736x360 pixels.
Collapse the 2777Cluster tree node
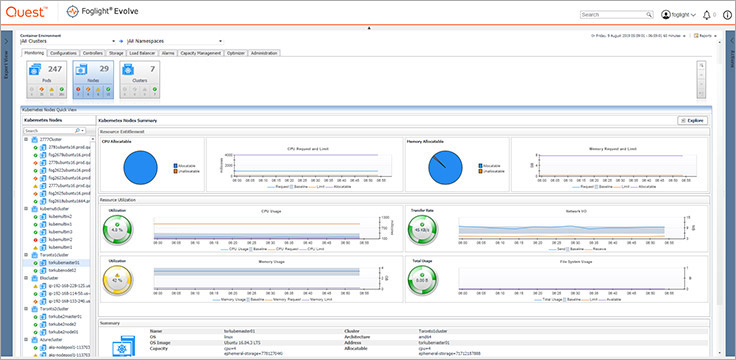click(26, 139)
